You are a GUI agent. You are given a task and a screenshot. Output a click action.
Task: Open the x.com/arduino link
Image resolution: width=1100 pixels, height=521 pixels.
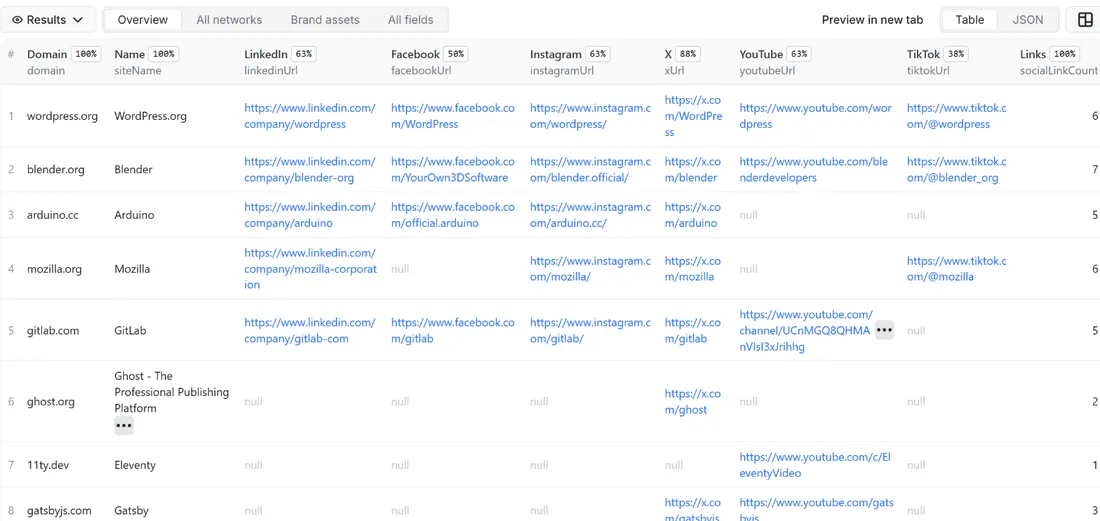[x=693, y=215]
